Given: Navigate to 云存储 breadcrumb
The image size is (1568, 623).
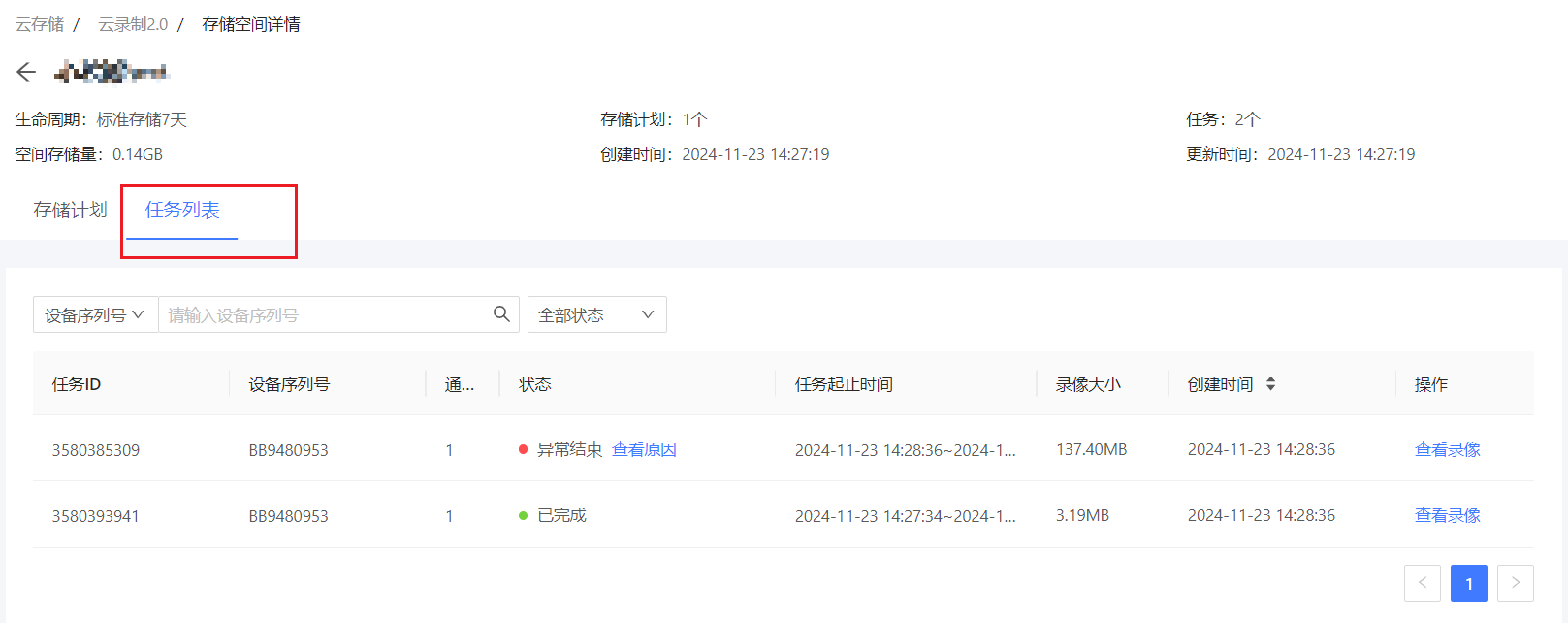Looking at the screenshot, I should pyautogui.click(x=40, y=24).
